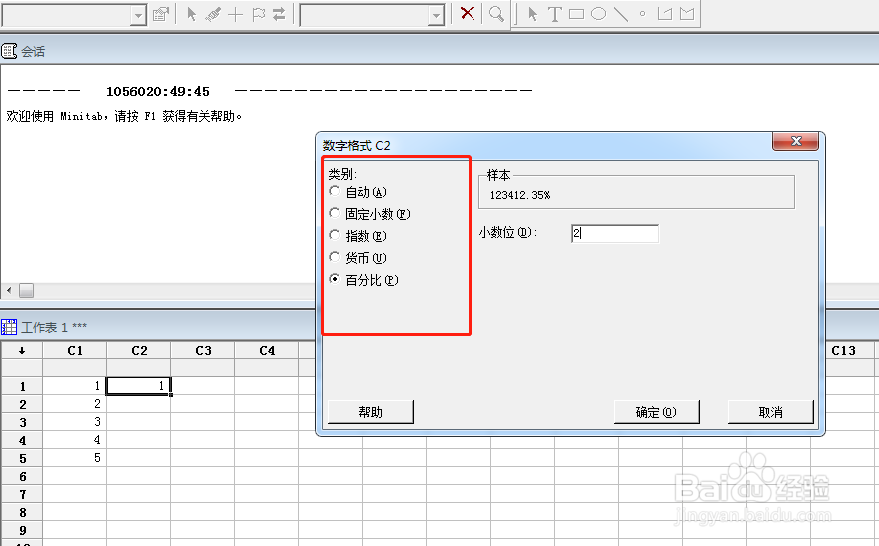Select the C3 column header

202,350
